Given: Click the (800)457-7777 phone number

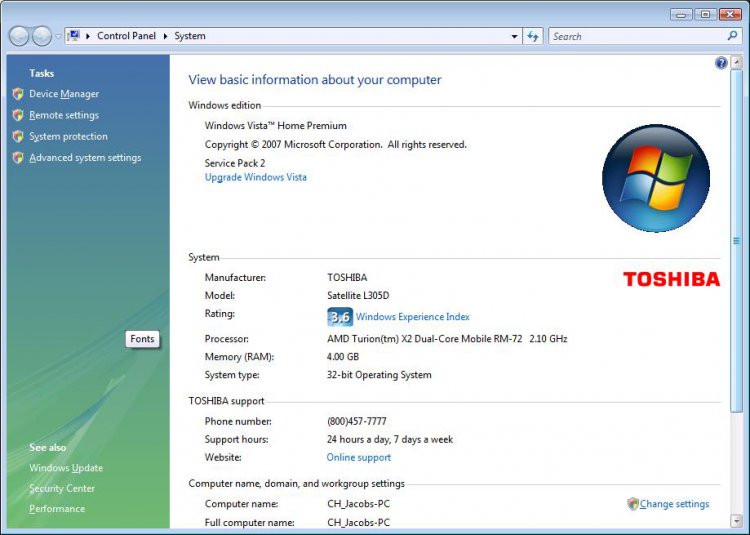Looking at the screenshot, I should [357, 422].
